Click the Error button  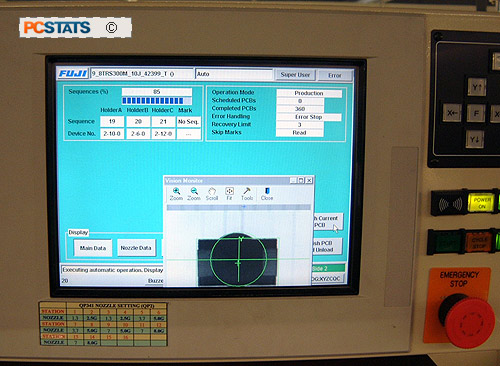tap(335, 75)
